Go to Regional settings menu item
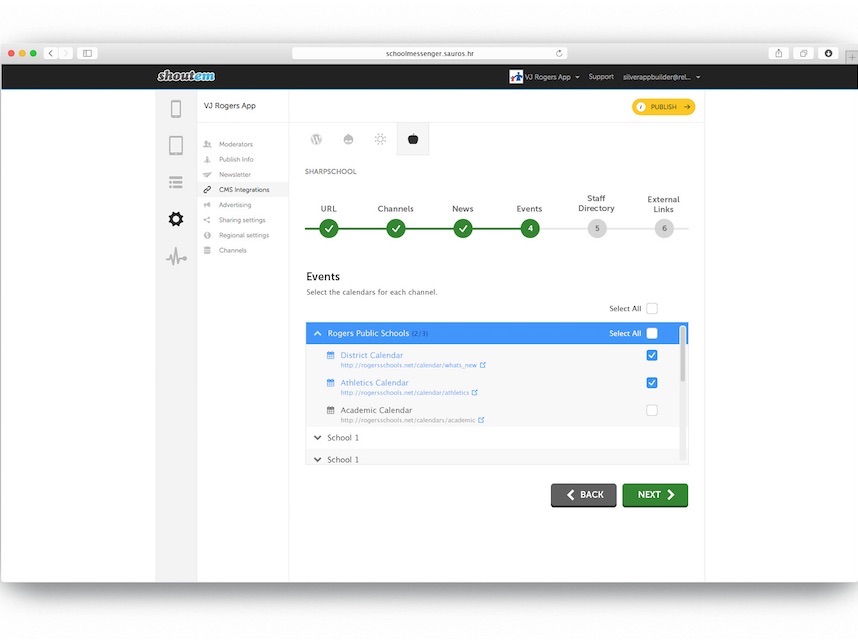Image resolution: width=858 pixels, height=644 pixels. pyautogui.click(x=243, y=235)
